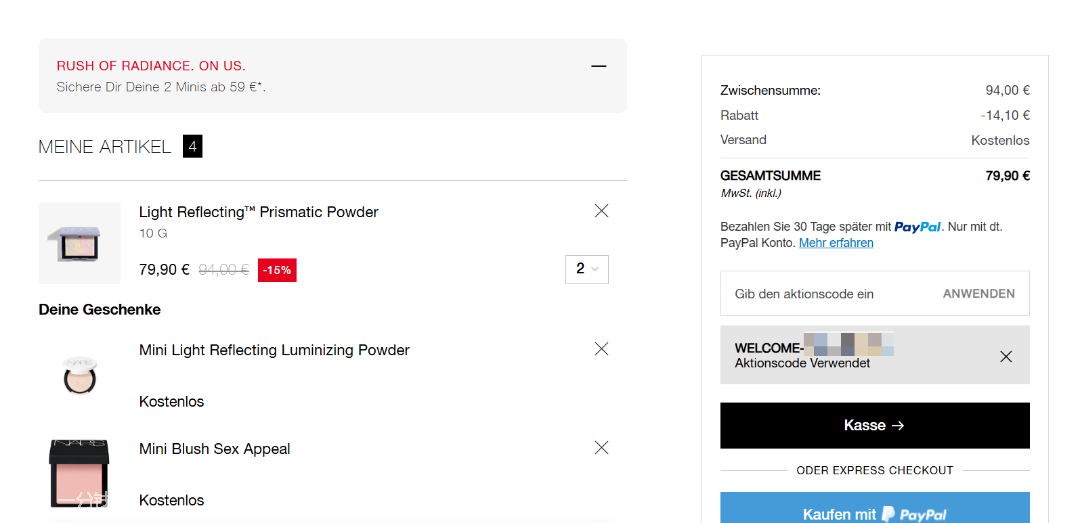Collapse the Rush of Radiance promo banner
1080x523 pixels.
(599, 66)
